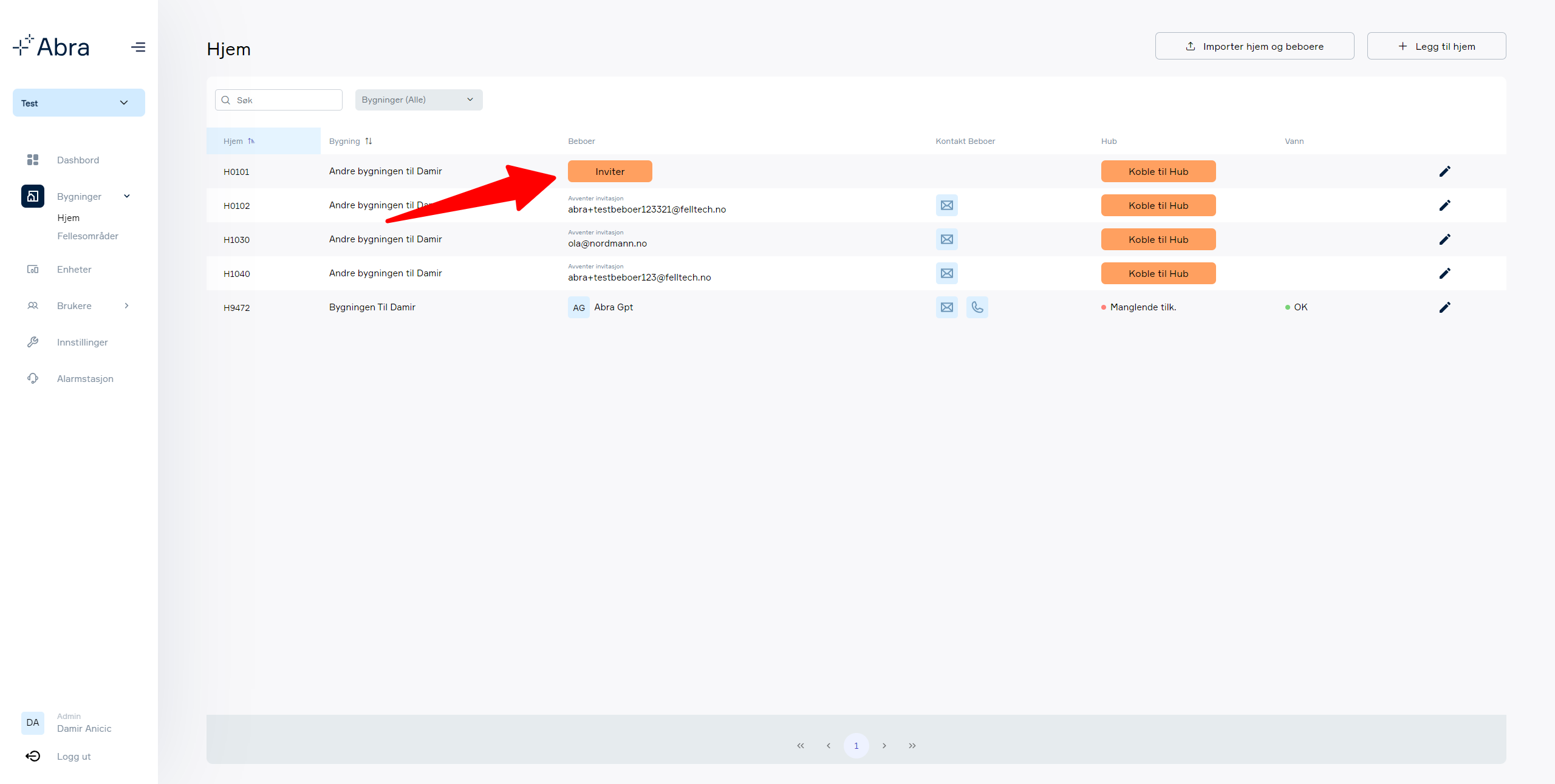The image size is (1555, 784).
Task: Click email icon for resident of H0102
Action: tap(946, 205)
